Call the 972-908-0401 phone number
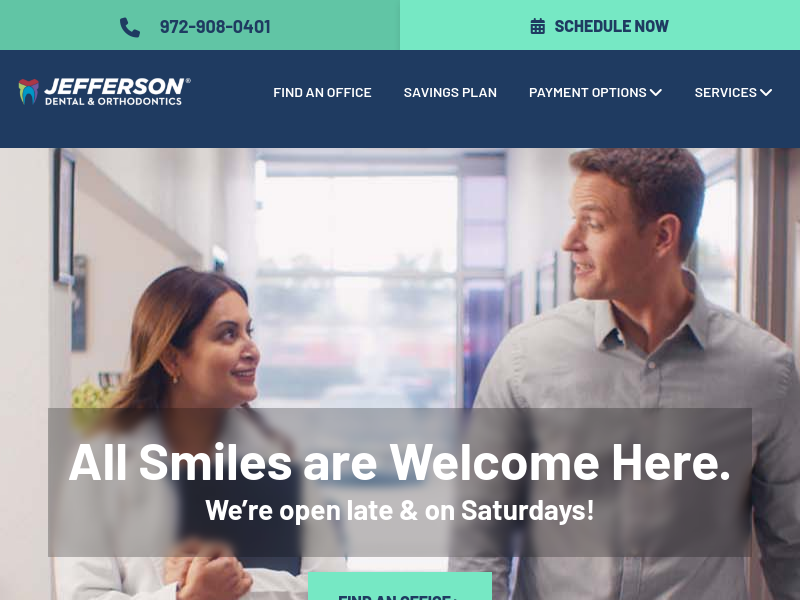 (x=215, y=27)
